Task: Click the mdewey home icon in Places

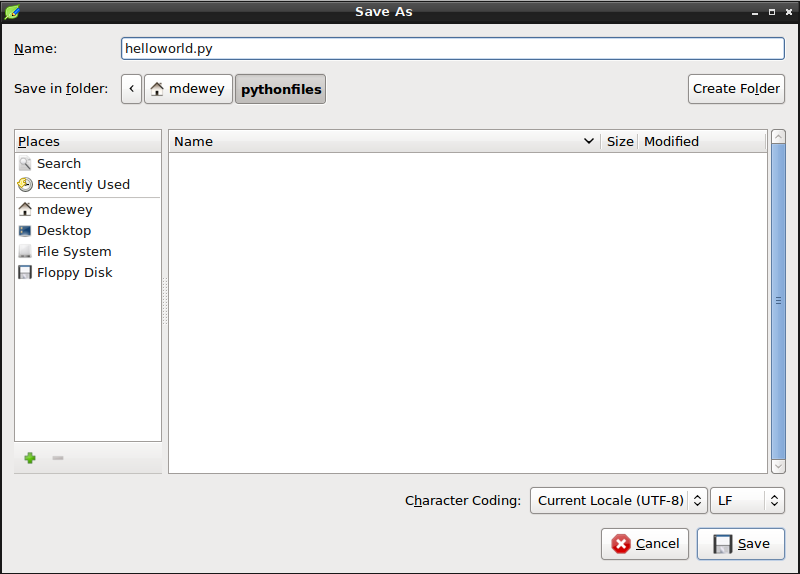Action: 25,209
